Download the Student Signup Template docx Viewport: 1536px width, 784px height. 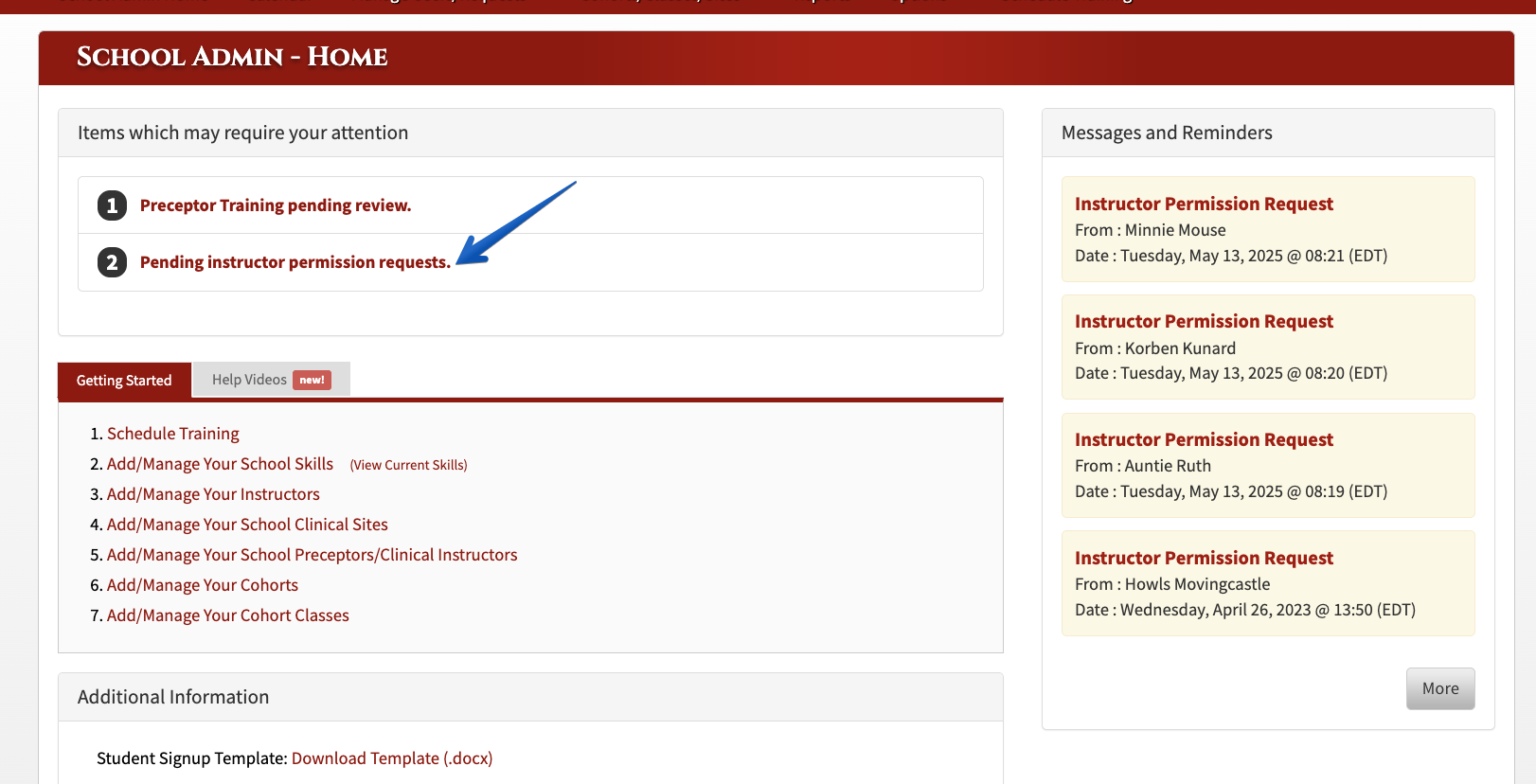pyautogui.click(x=392, y=758)
